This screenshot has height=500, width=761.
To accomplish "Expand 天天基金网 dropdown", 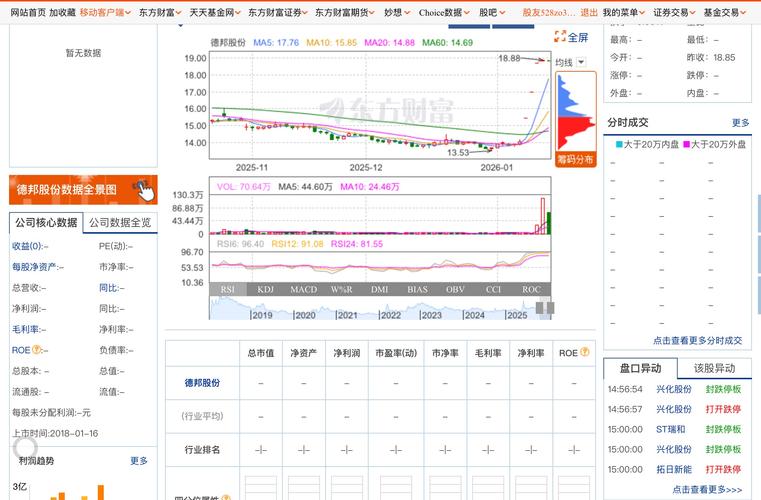I will (x=215, y=13).
